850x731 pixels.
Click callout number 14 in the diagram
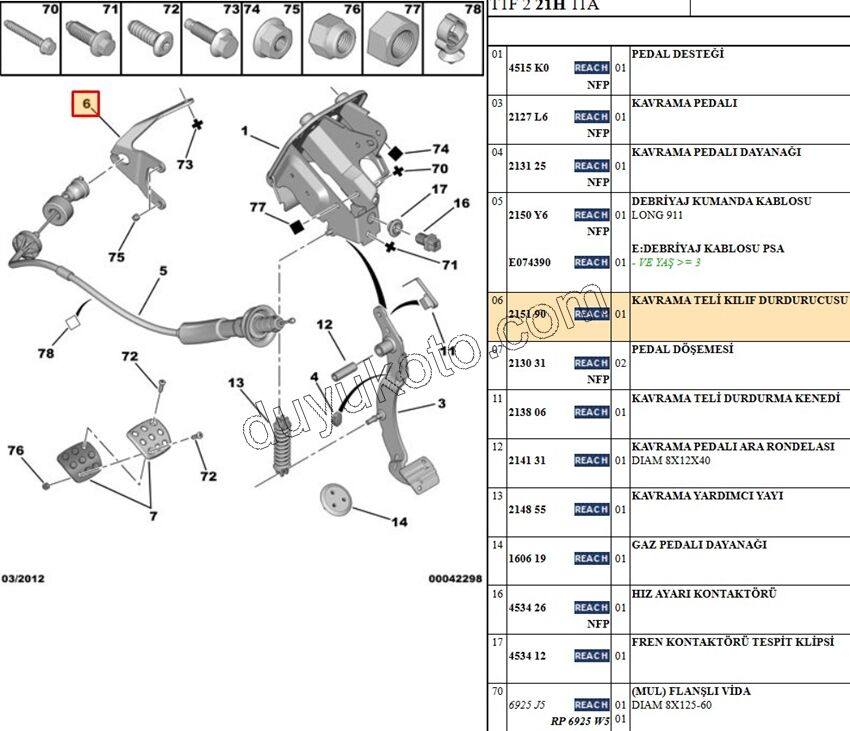pos(399,522)
